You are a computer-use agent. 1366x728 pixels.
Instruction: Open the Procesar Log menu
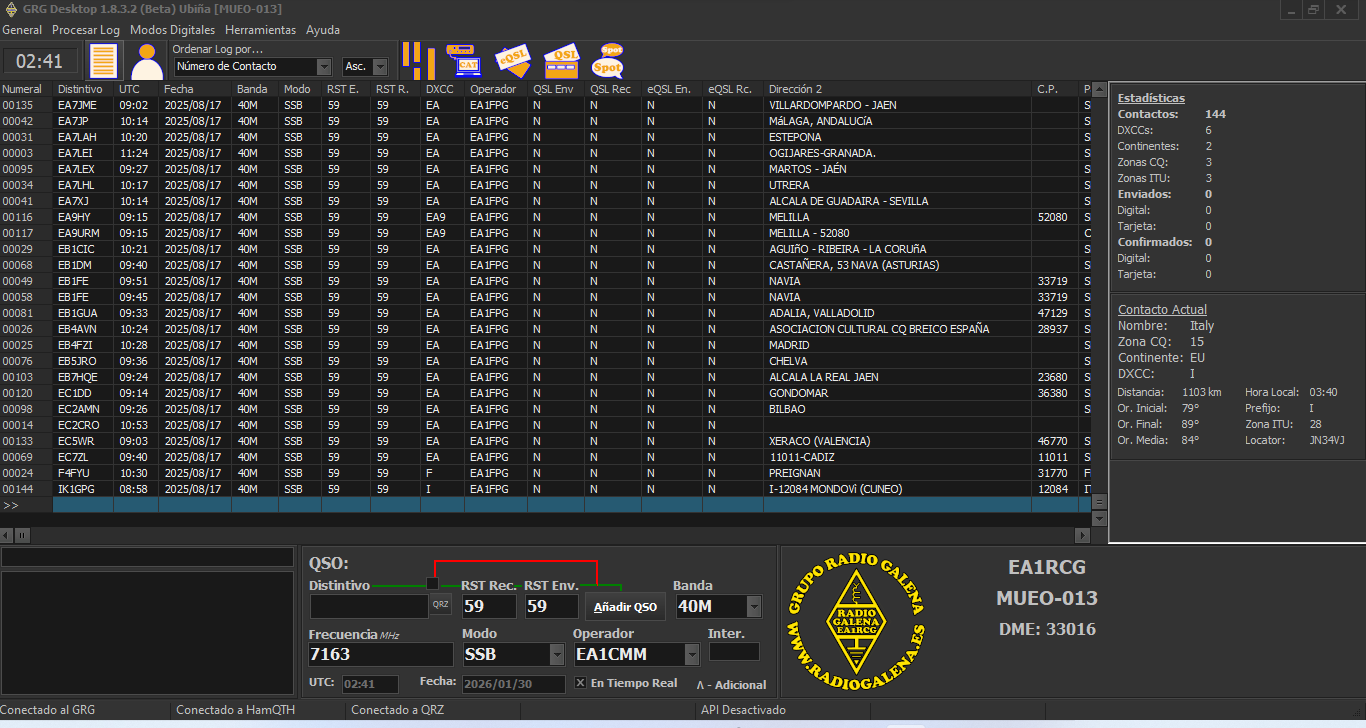[86, 30]
